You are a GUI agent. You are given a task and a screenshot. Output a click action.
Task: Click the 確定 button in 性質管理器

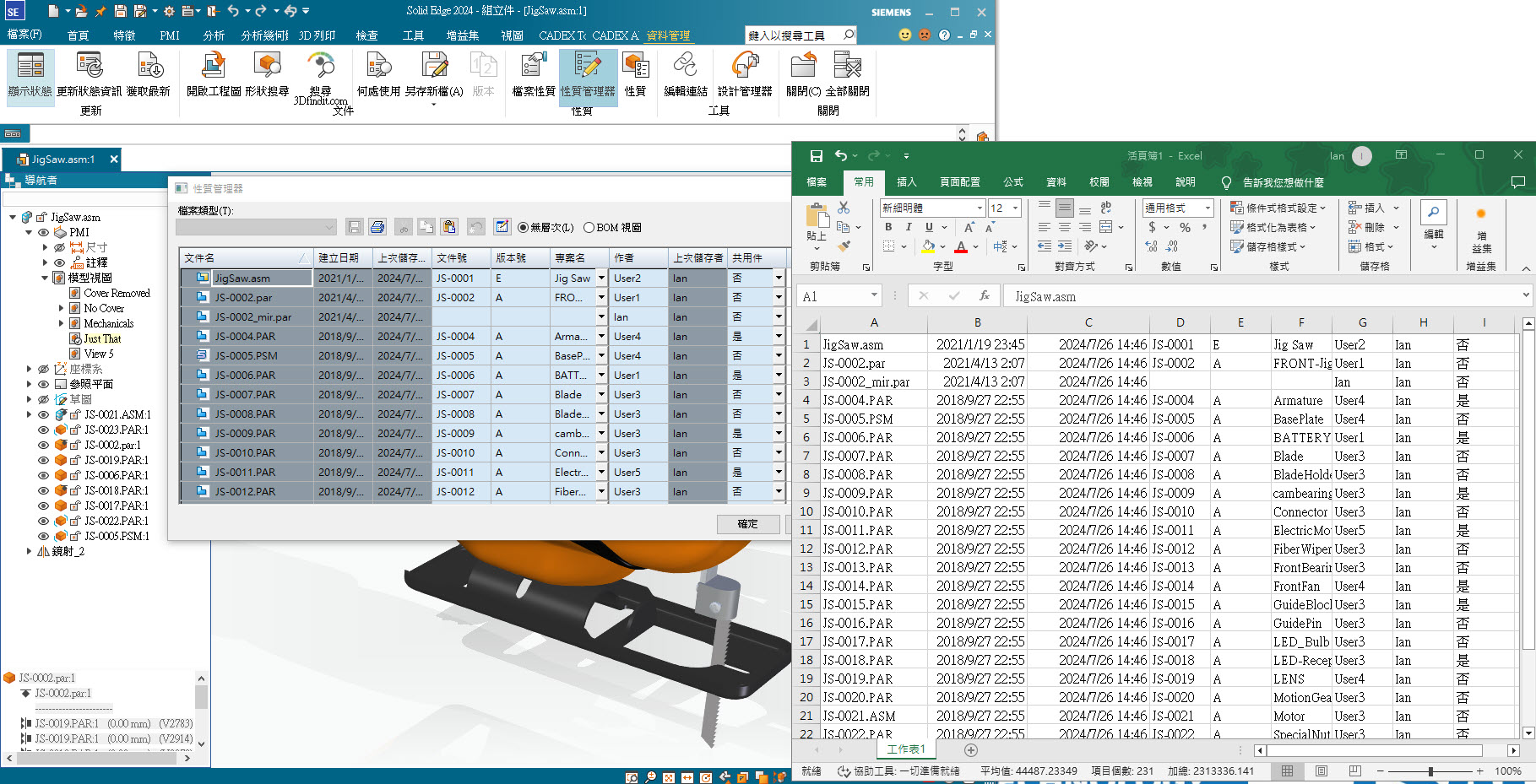[748, 524]
